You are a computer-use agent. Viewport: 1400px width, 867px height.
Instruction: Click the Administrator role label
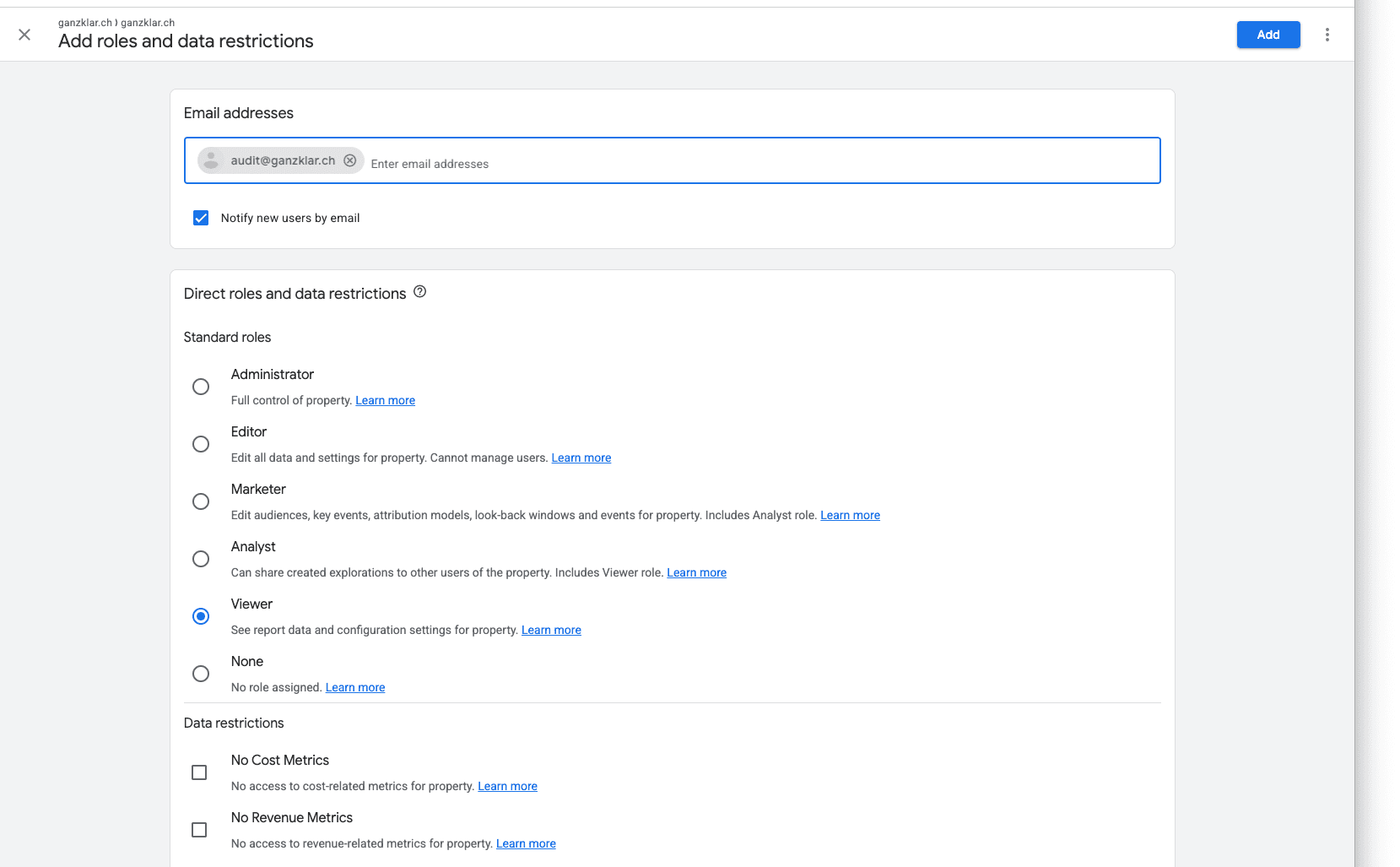[273, 374]
